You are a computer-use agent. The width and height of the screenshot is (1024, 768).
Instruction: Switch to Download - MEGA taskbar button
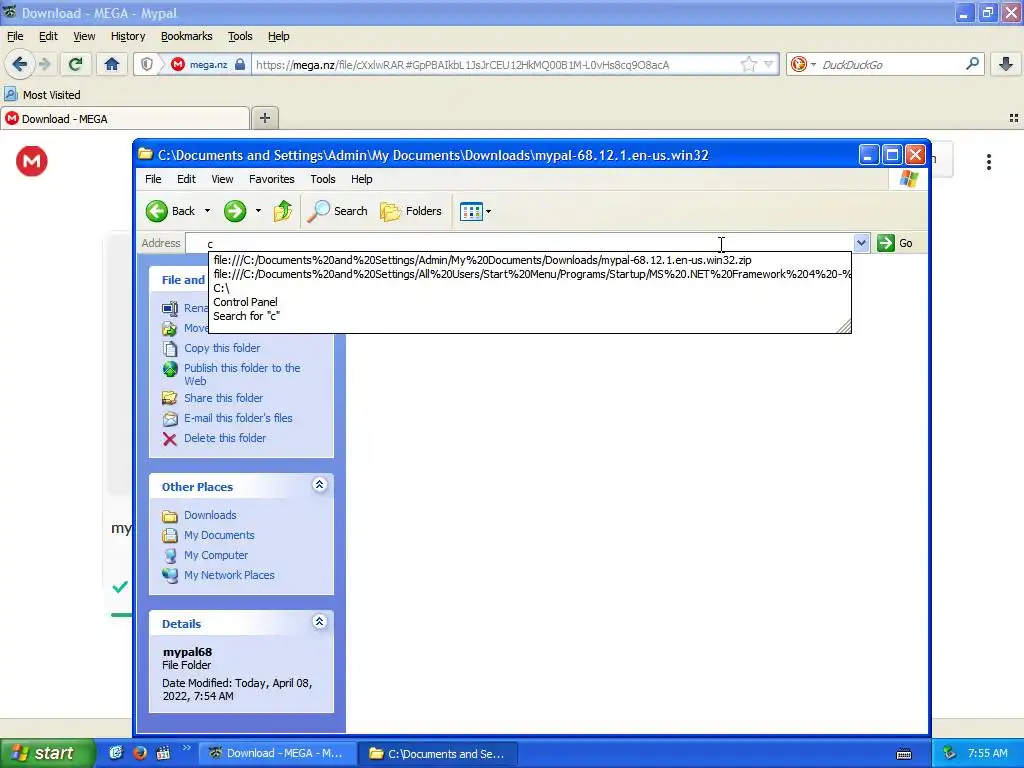pyautogui.click(x=277, y=754)
